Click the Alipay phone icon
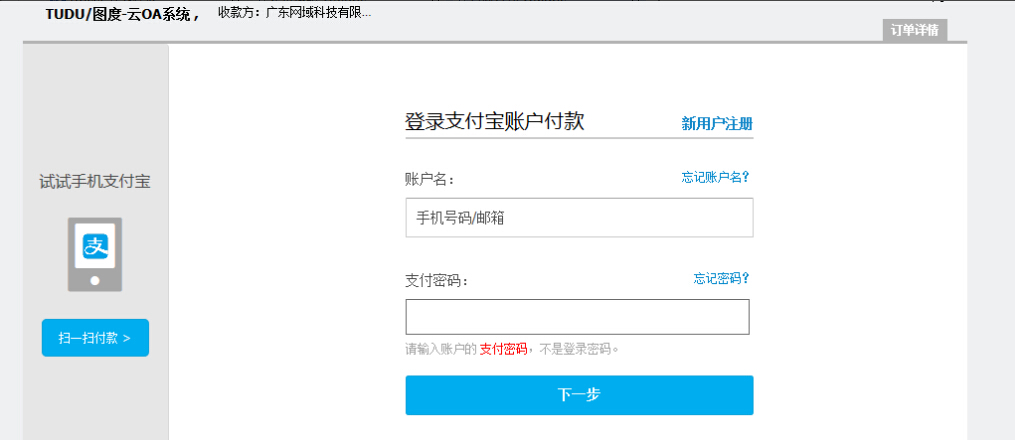This screenshot has height=440, width=1015. click(95, 254)
